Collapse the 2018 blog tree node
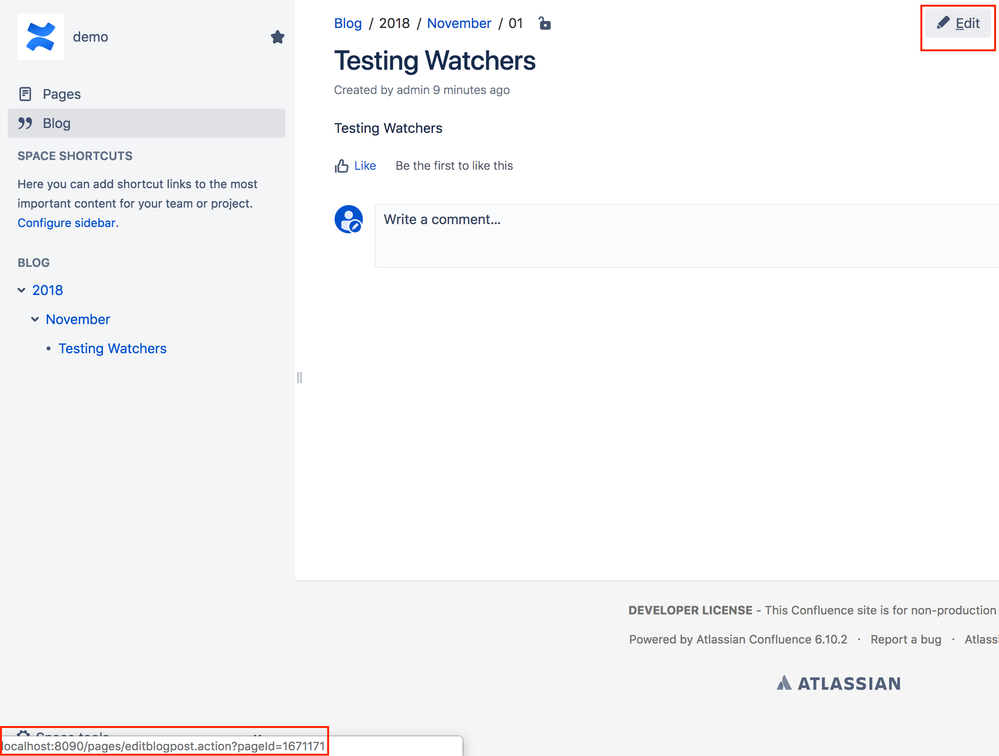Screen dimensions: 999x756 (21, 290)
